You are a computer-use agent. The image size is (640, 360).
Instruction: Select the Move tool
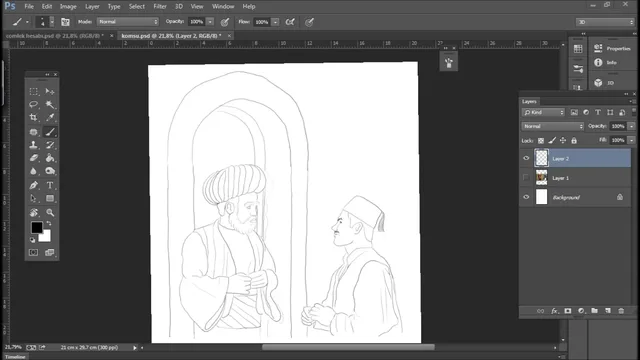pyautogui.click(x=50, y=91)
